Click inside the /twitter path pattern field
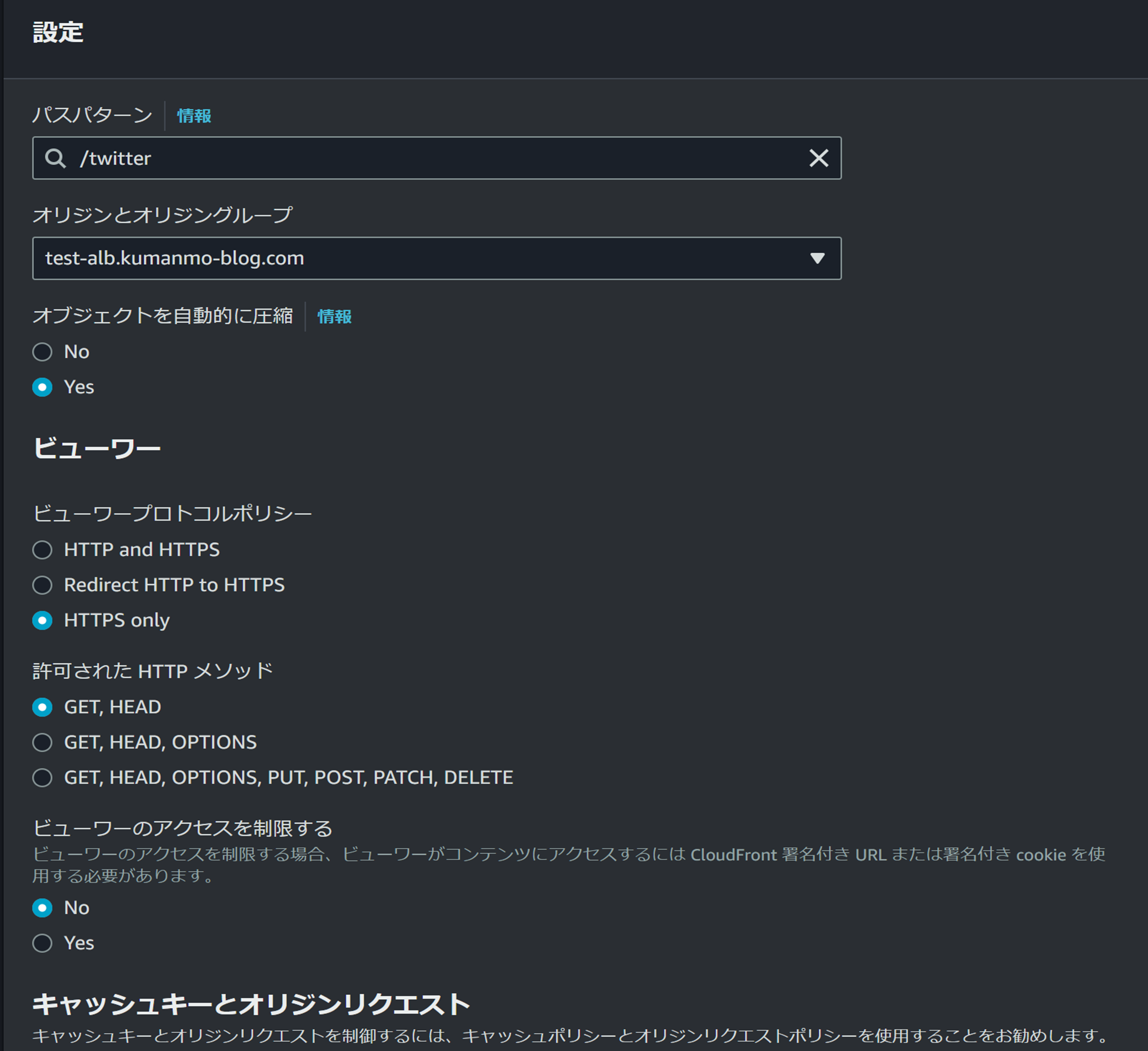Image resolution: width=1148 pixels, height=1051 pixels. (x=433, y=158)
